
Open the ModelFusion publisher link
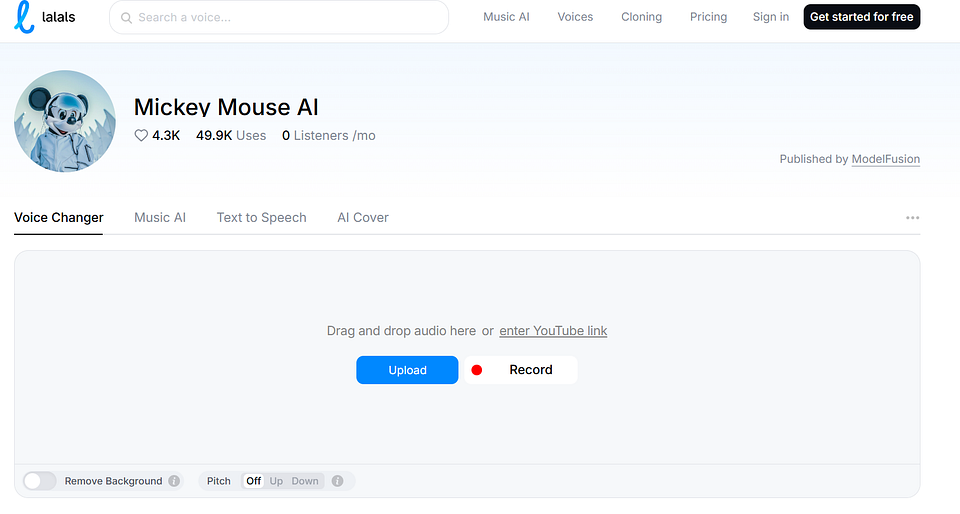(x=885, y=159)
